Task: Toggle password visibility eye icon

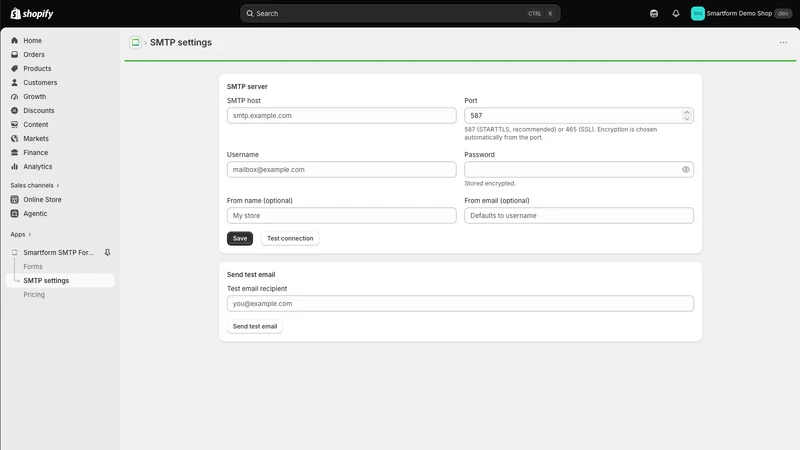Action: 686,169
